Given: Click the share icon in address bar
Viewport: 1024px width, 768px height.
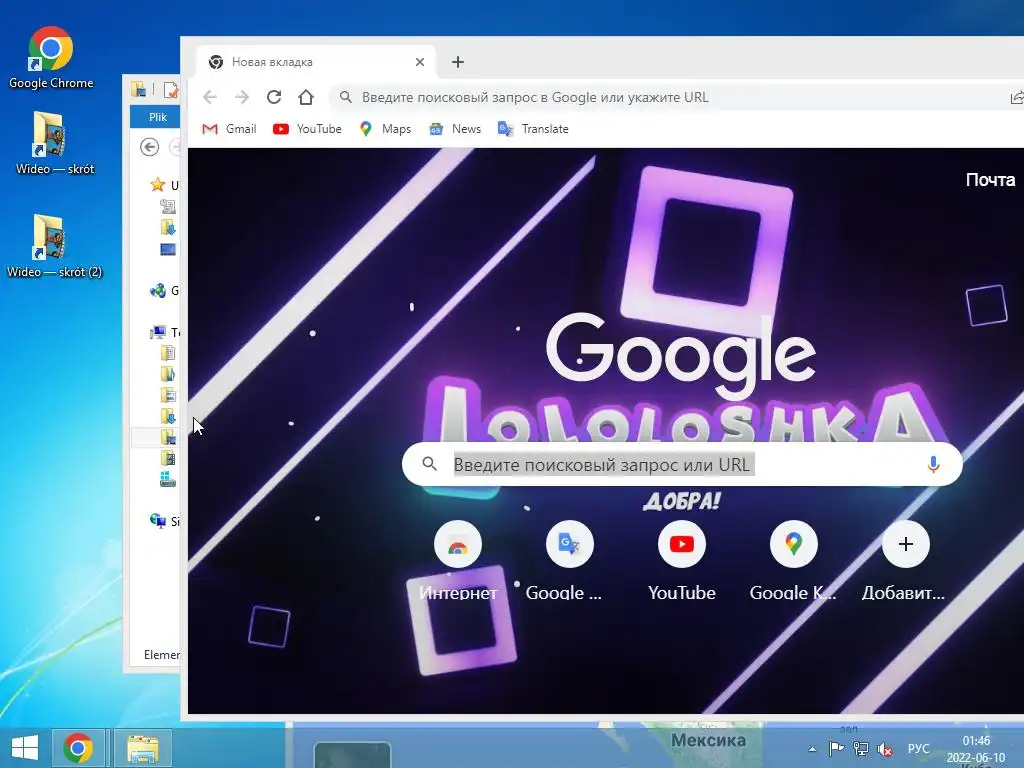Looking at the screenshot, I should point(1016,97).
